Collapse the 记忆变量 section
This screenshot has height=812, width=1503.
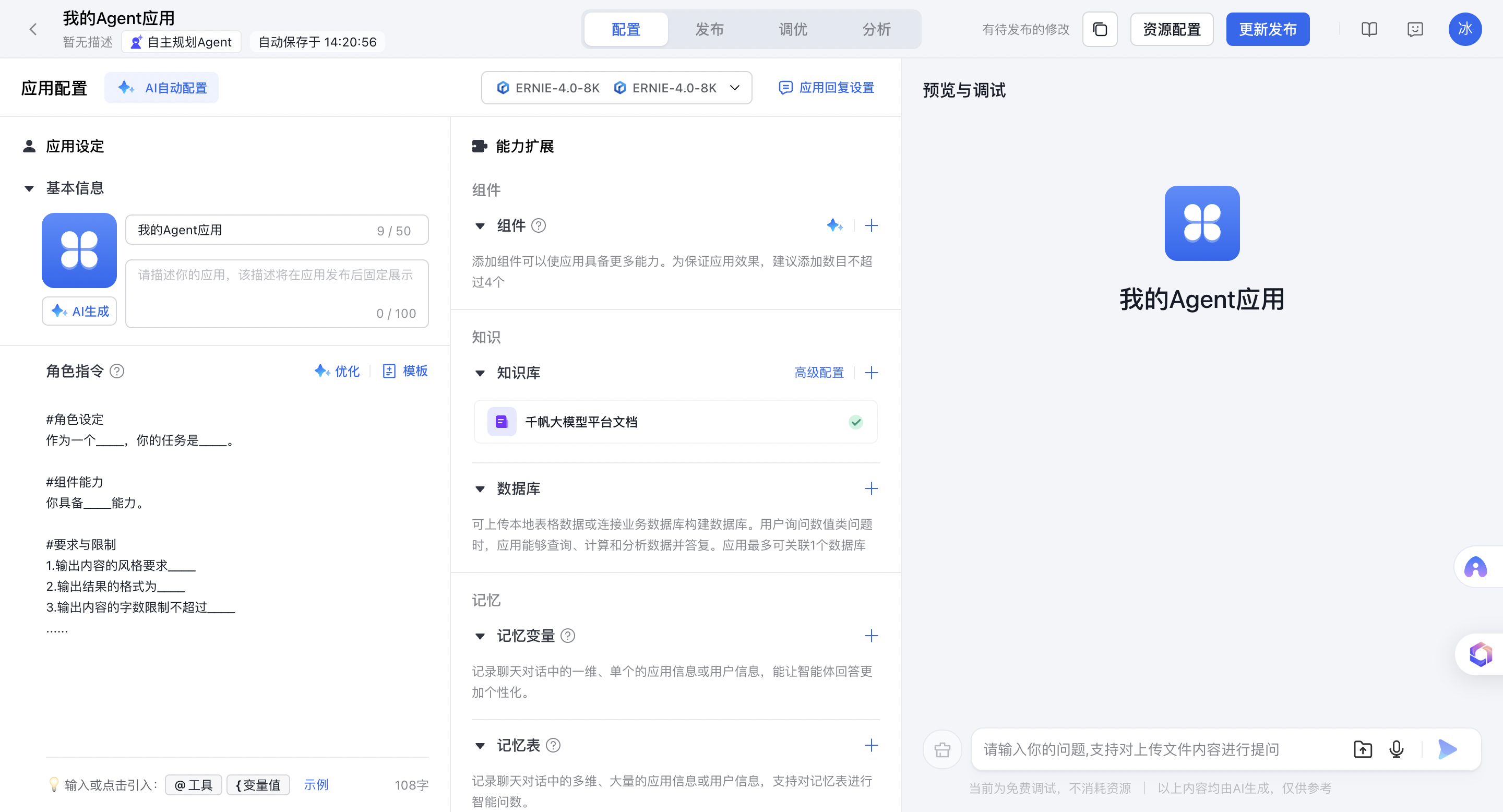480,636
